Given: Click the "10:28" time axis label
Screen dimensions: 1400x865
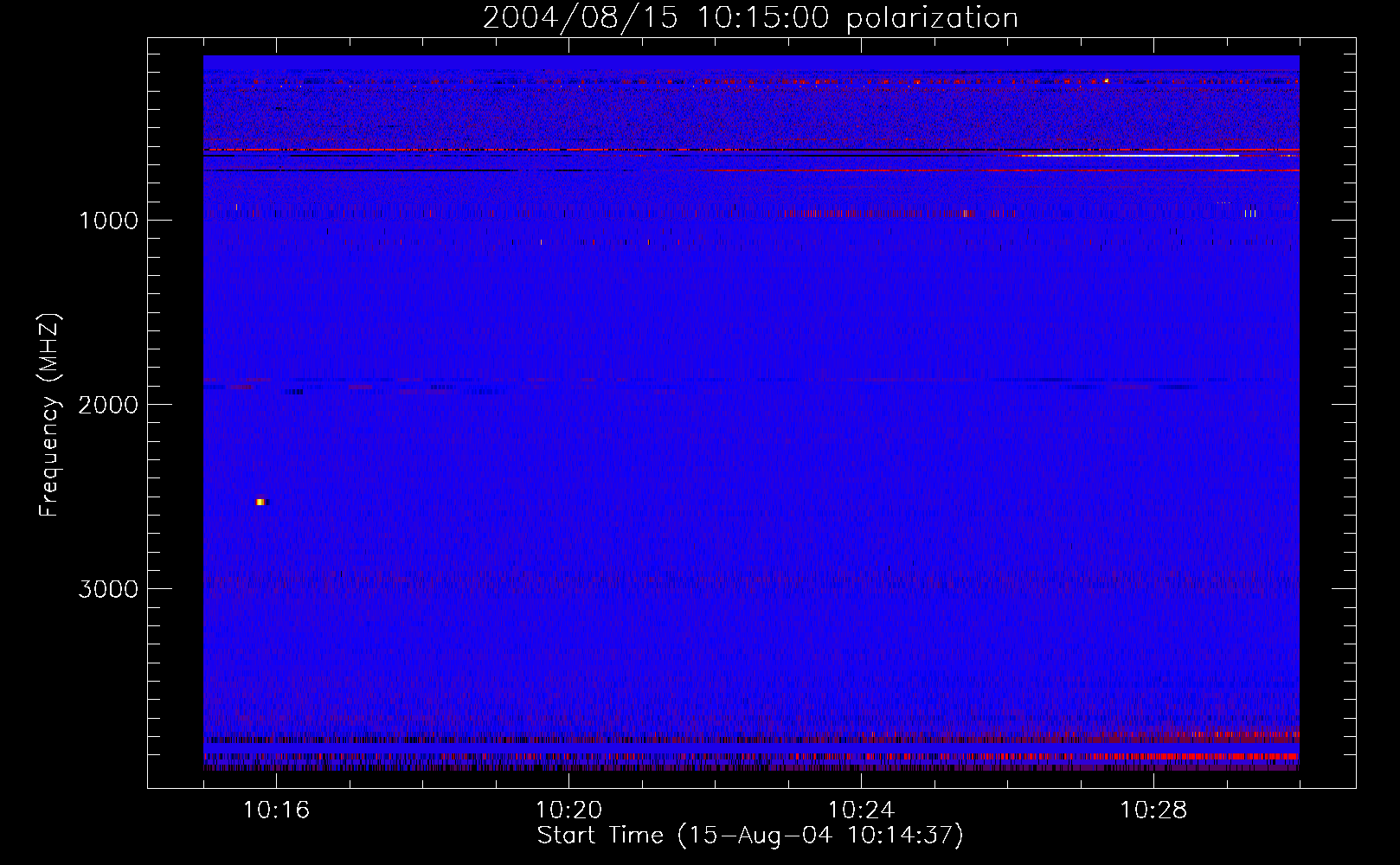Looking at the screenshot, I should click(x=1153, y=811).
